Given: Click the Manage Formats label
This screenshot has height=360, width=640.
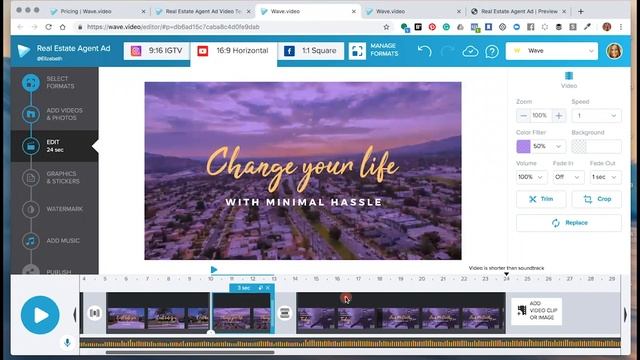Looking at the screenshot, I should point(384,50).
